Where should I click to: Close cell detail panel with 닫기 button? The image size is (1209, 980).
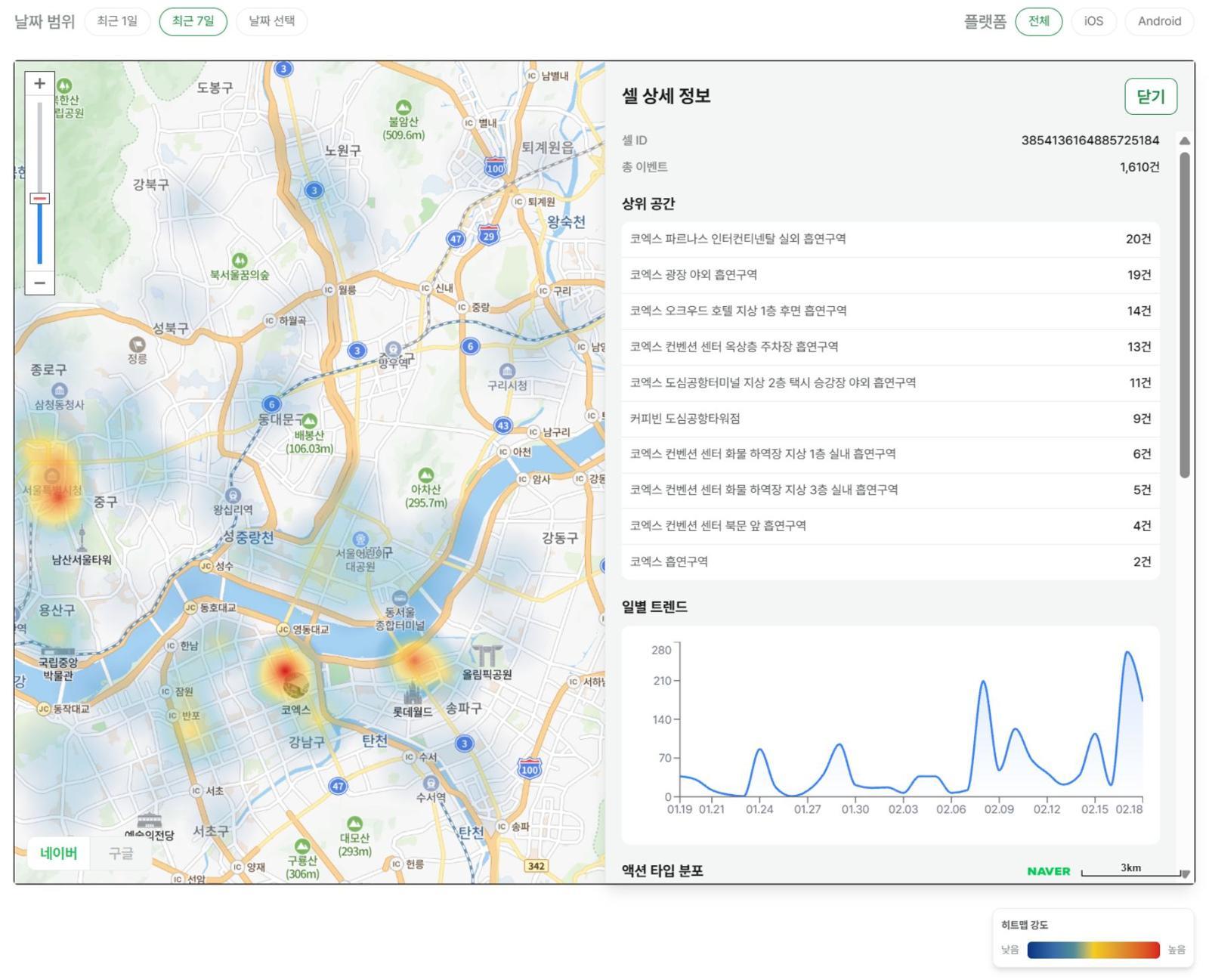tap(1150, 97)
